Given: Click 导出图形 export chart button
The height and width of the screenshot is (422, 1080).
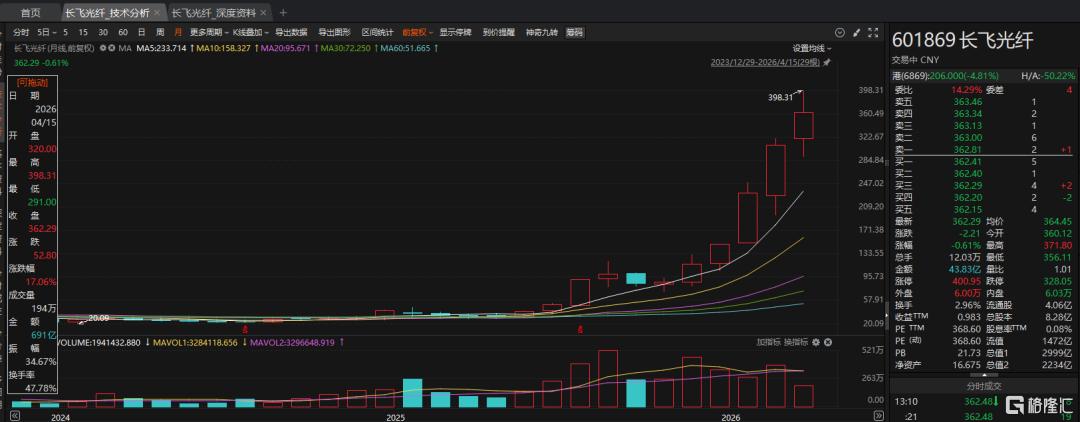Looking at the screenshot, I should pos(335,32).
